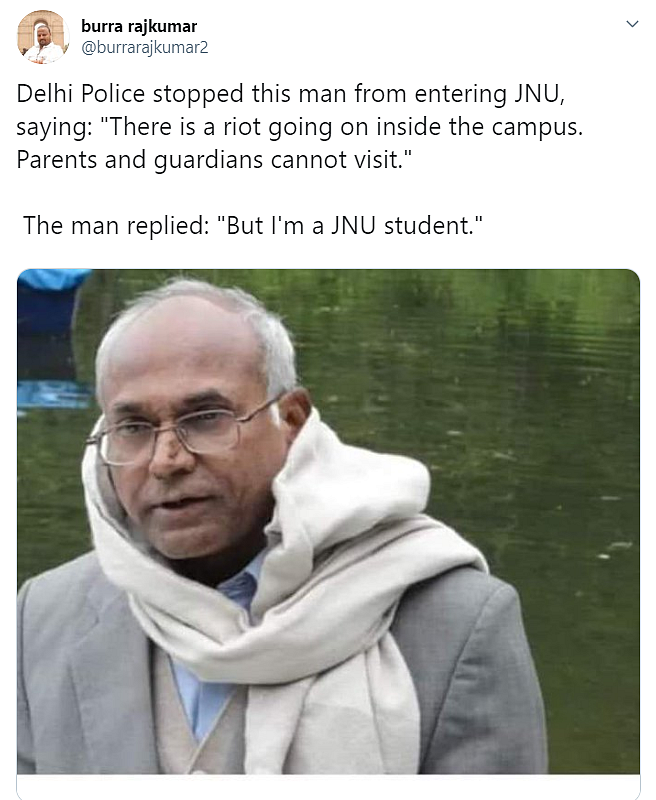Click the display name burra rajkumar
The height and width of the screenshot is (800, 656).
tap(139, 26)
